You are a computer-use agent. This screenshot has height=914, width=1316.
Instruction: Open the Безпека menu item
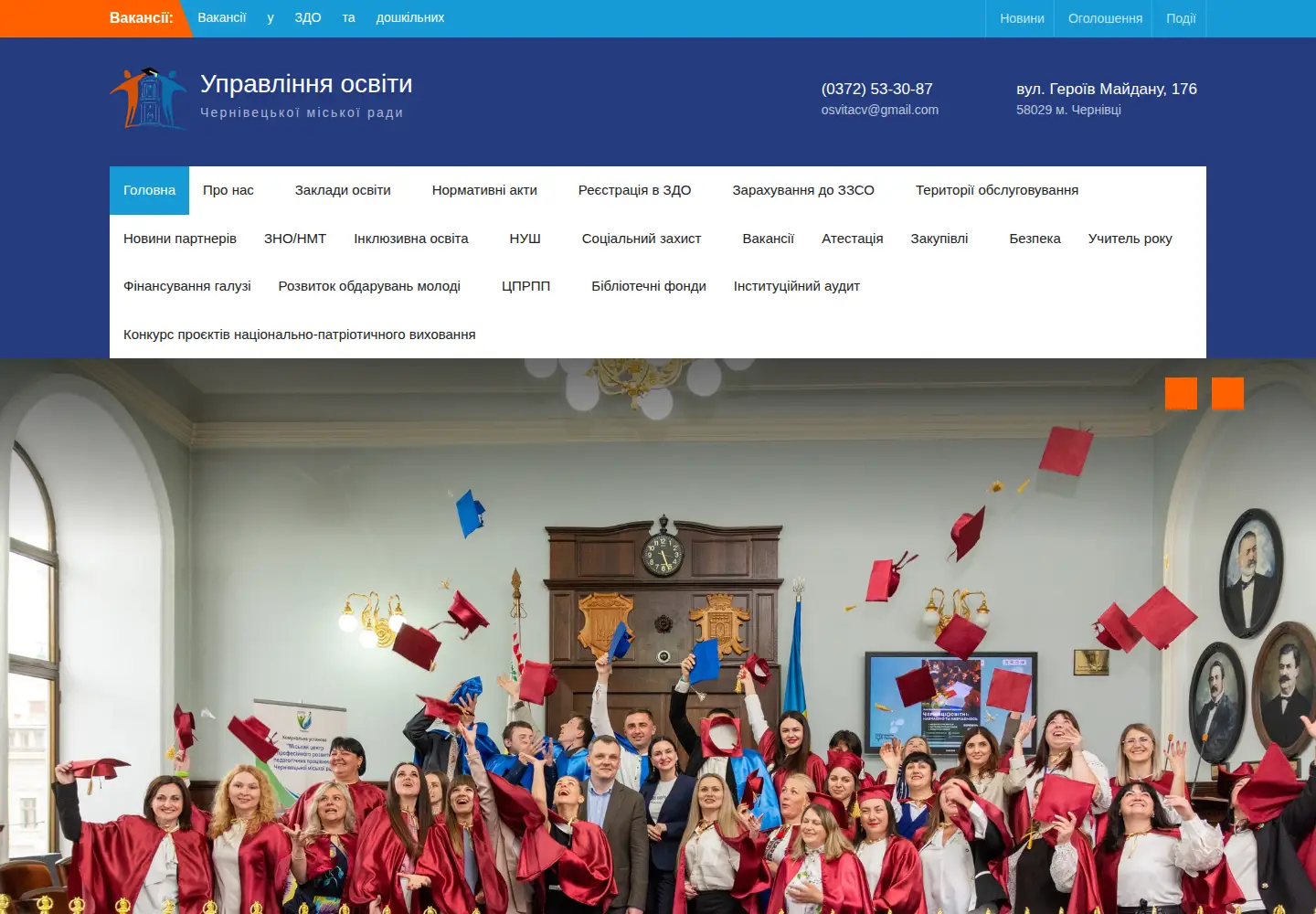click(x=1035, y=239)
